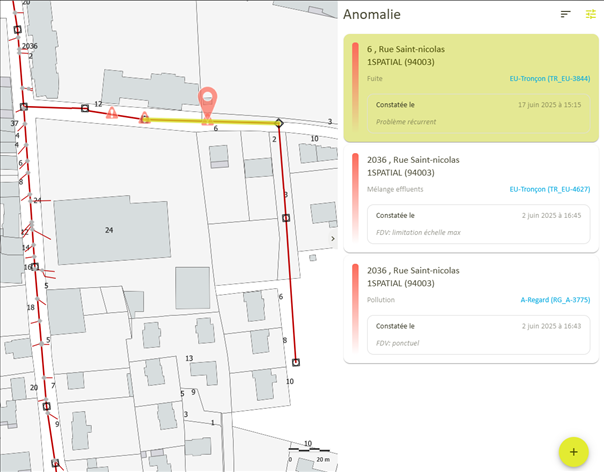This screenshot has width=604, height=472.
Task: Select the 6, Rue Saint-nicolas anomaly card
Action: (x=471, y=88)
